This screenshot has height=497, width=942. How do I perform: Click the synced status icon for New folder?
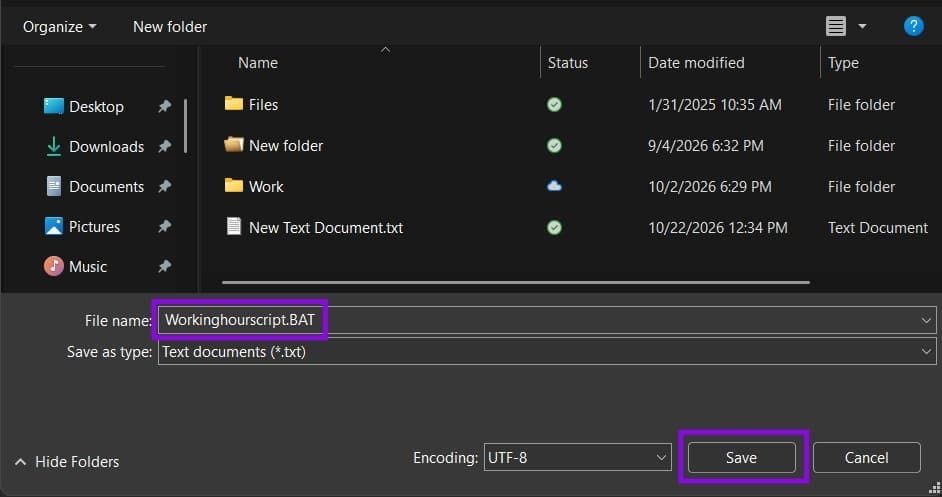554,145
